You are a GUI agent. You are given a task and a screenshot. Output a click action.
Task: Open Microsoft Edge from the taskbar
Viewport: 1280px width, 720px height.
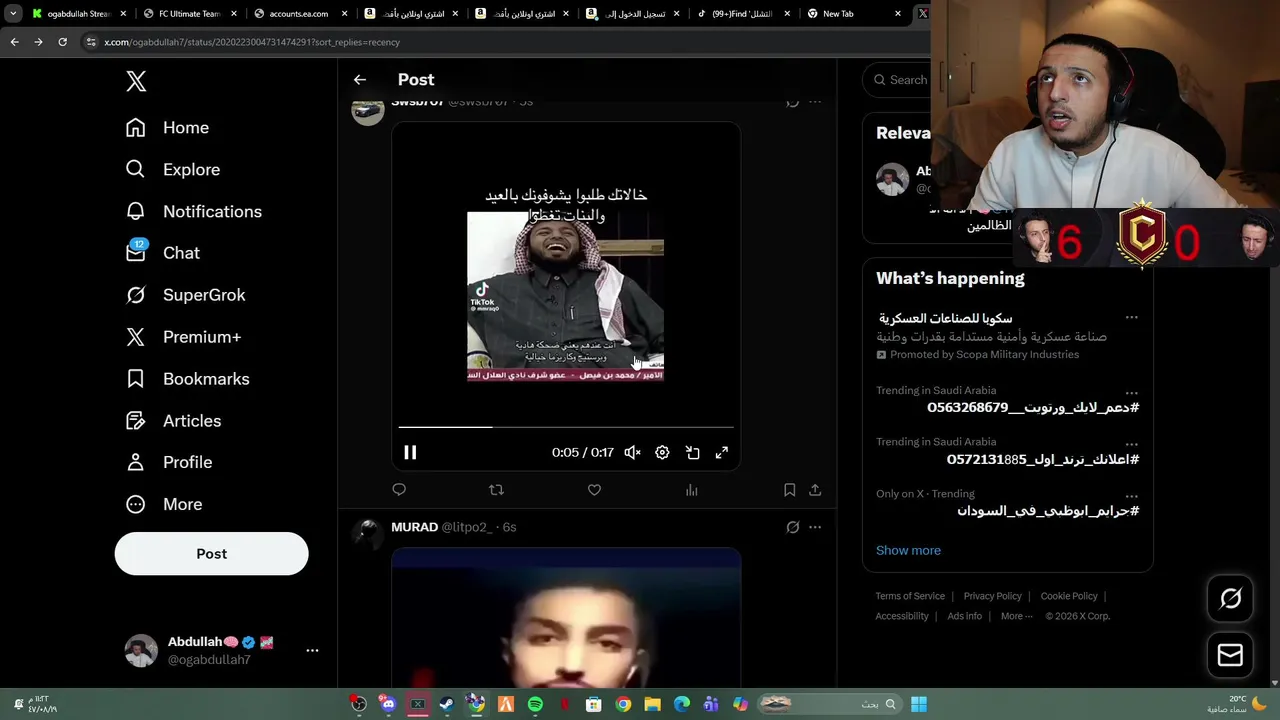tap(682, 704)
